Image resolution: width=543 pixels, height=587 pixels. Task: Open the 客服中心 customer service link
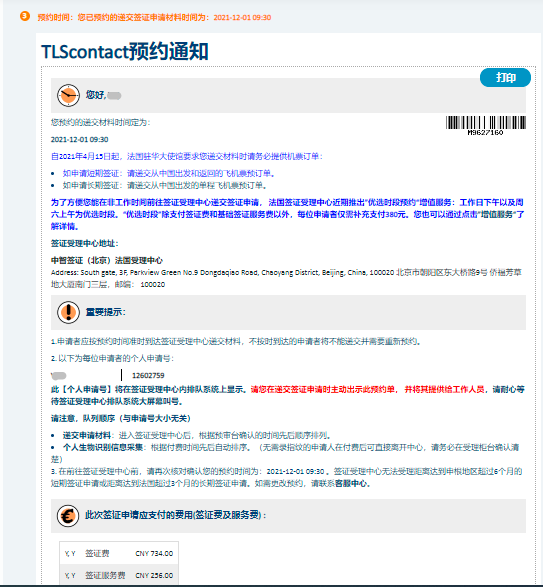click(x=352, y=483)
